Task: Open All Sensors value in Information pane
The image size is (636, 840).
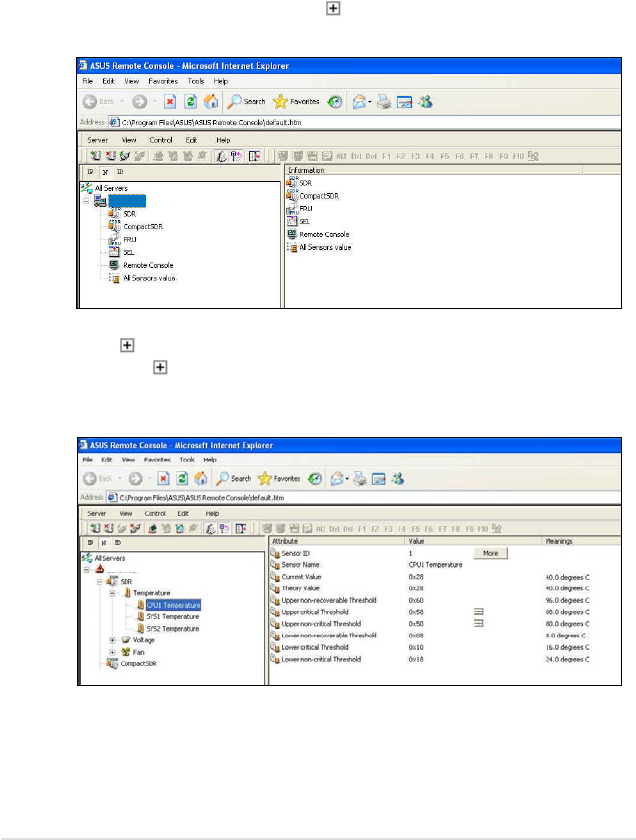Action: pos(325,247)
